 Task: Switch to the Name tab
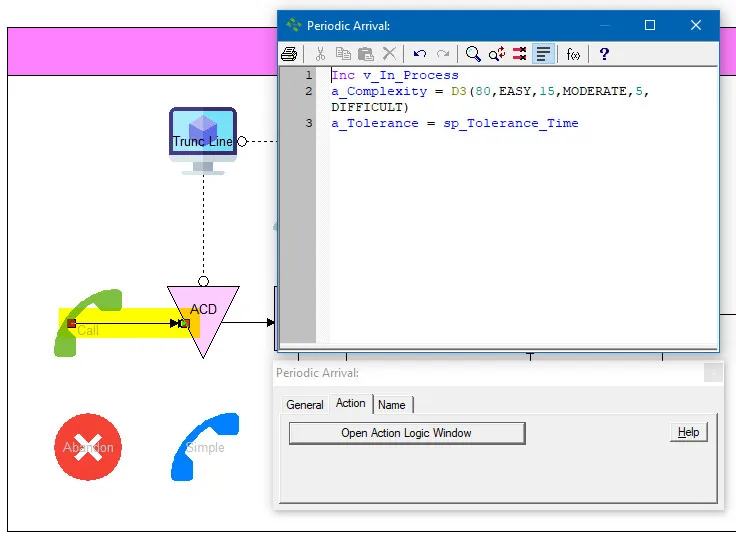pyautogui.click(x=391, y=404)
